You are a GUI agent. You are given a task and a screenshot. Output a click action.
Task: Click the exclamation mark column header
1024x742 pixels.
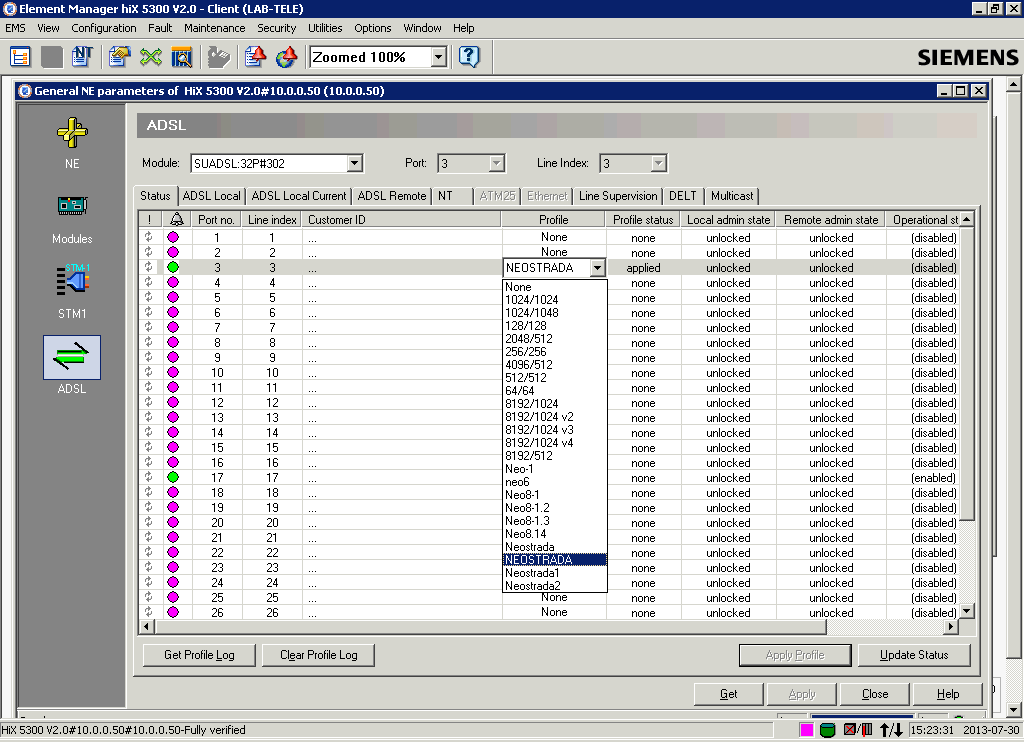[x=150, y=219]
